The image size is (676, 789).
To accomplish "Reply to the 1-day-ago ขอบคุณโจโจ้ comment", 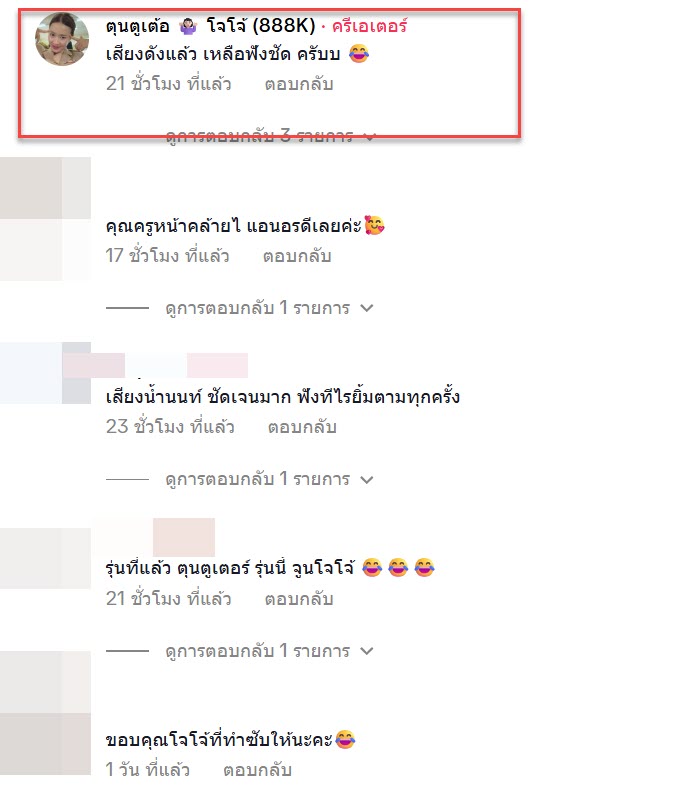I will coord(257,770).
